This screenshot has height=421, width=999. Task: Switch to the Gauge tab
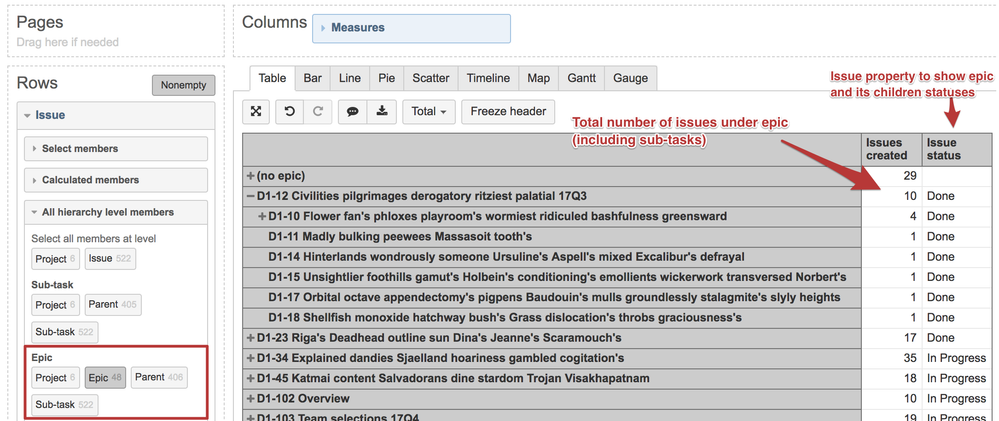coord(630,78)
